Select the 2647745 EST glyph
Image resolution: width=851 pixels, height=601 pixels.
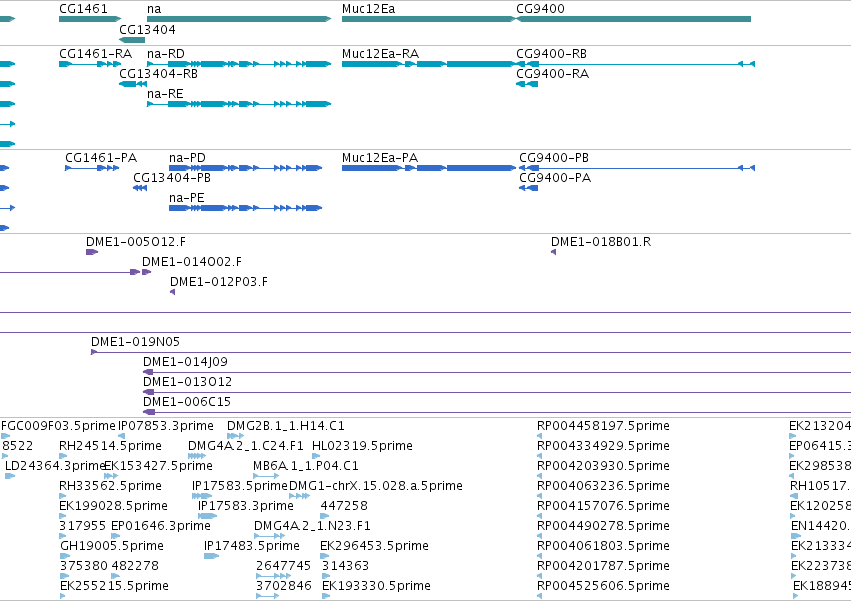point(274,576)
